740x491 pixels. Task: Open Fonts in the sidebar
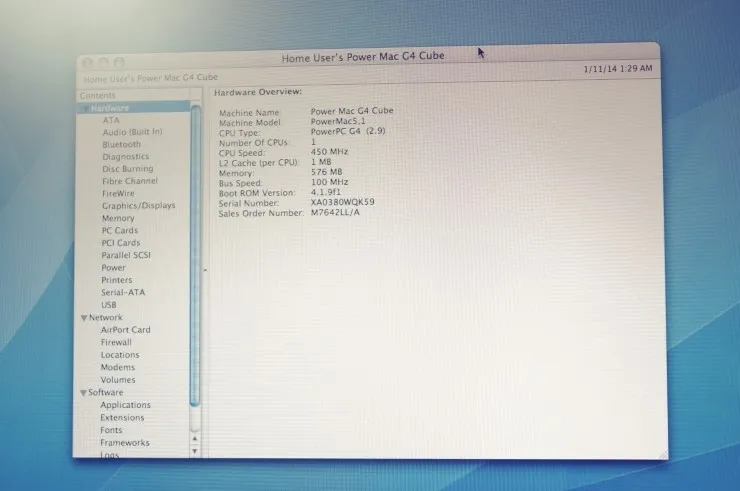111,430
